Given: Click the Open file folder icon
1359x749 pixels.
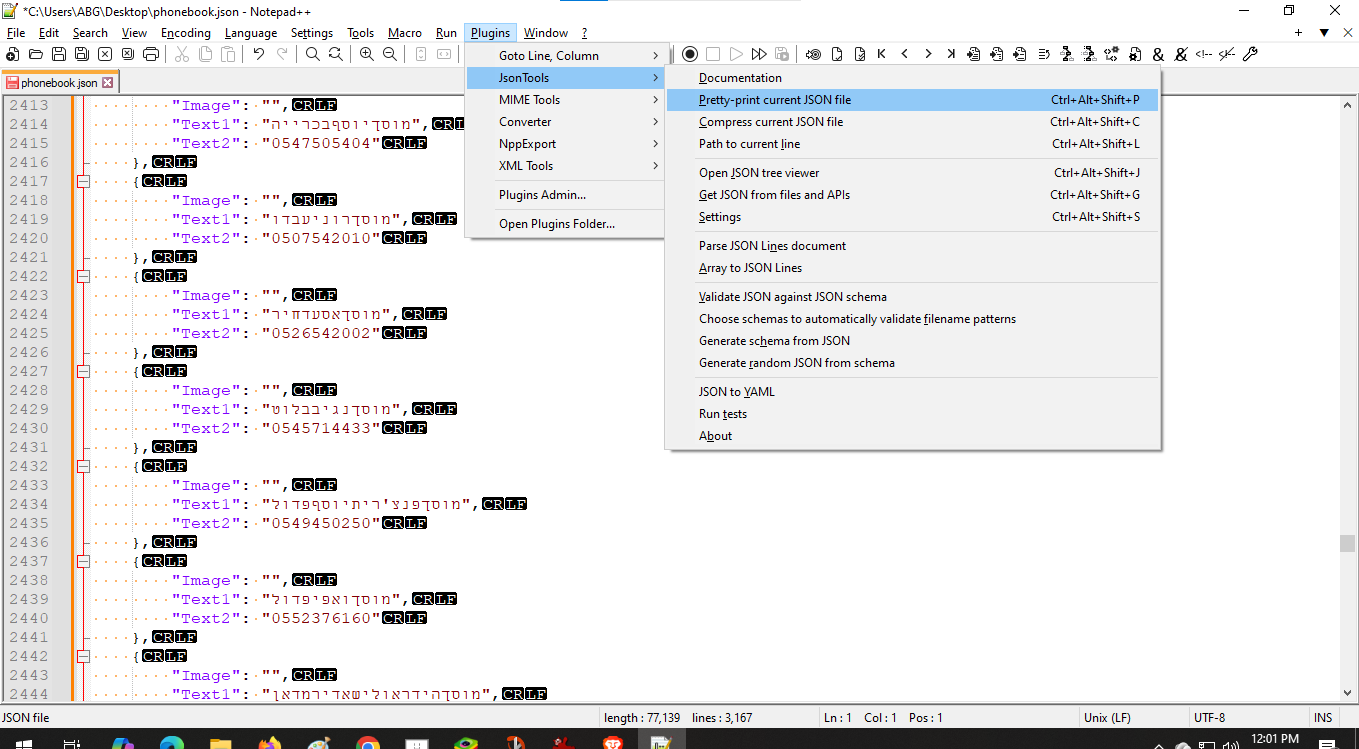Looking at the screenshot, I should tap(36, 54).
